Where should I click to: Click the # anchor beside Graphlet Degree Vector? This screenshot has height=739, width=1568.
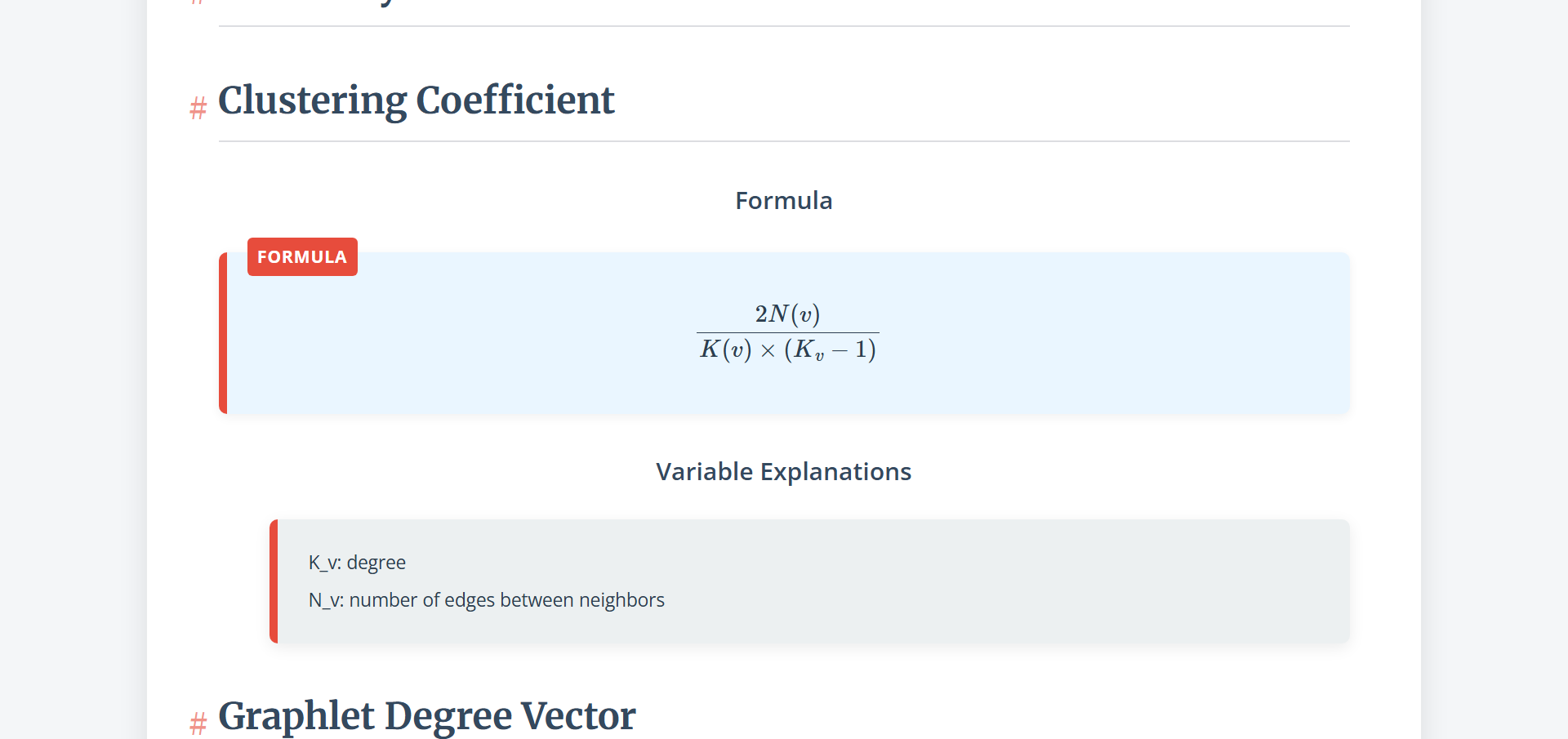pos(198,723)
